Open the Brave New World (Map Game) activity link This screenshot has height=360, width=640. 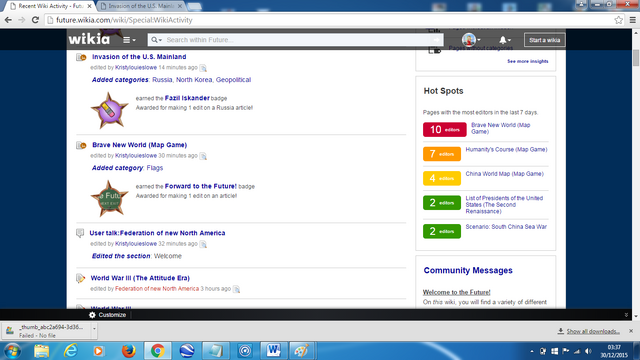(x=140, y=145)
